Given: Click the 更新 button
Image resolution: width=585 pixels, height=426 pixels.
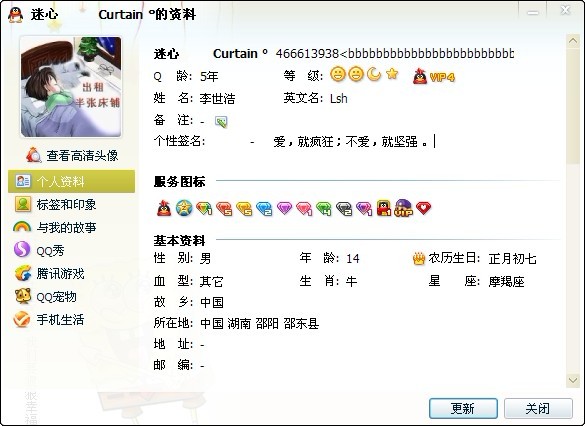Looking at the screenshot, I should coord(463,408).
